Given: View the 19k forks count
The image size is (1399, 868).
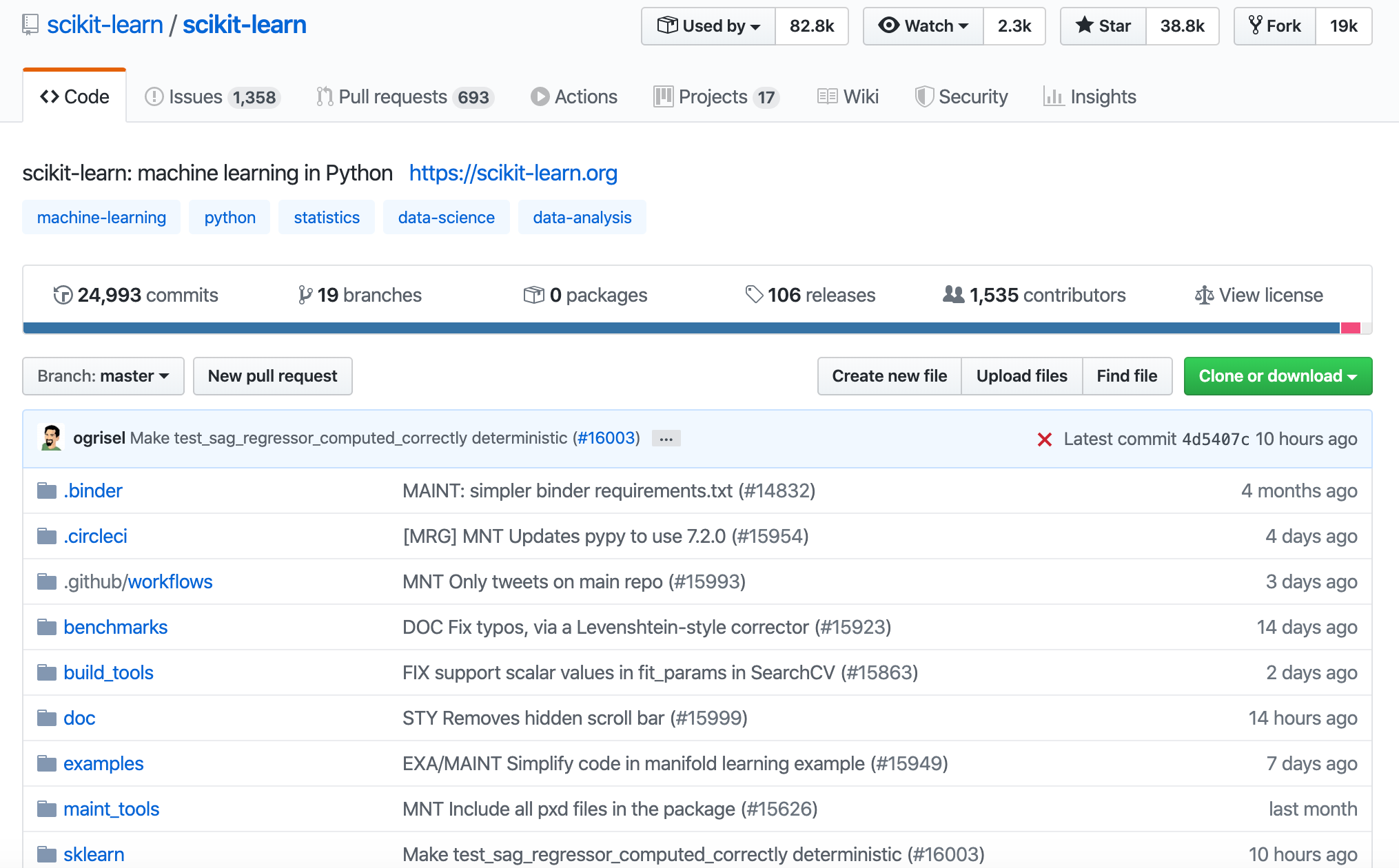Looking at the screenshot, I should click(x=1344, y=26).
